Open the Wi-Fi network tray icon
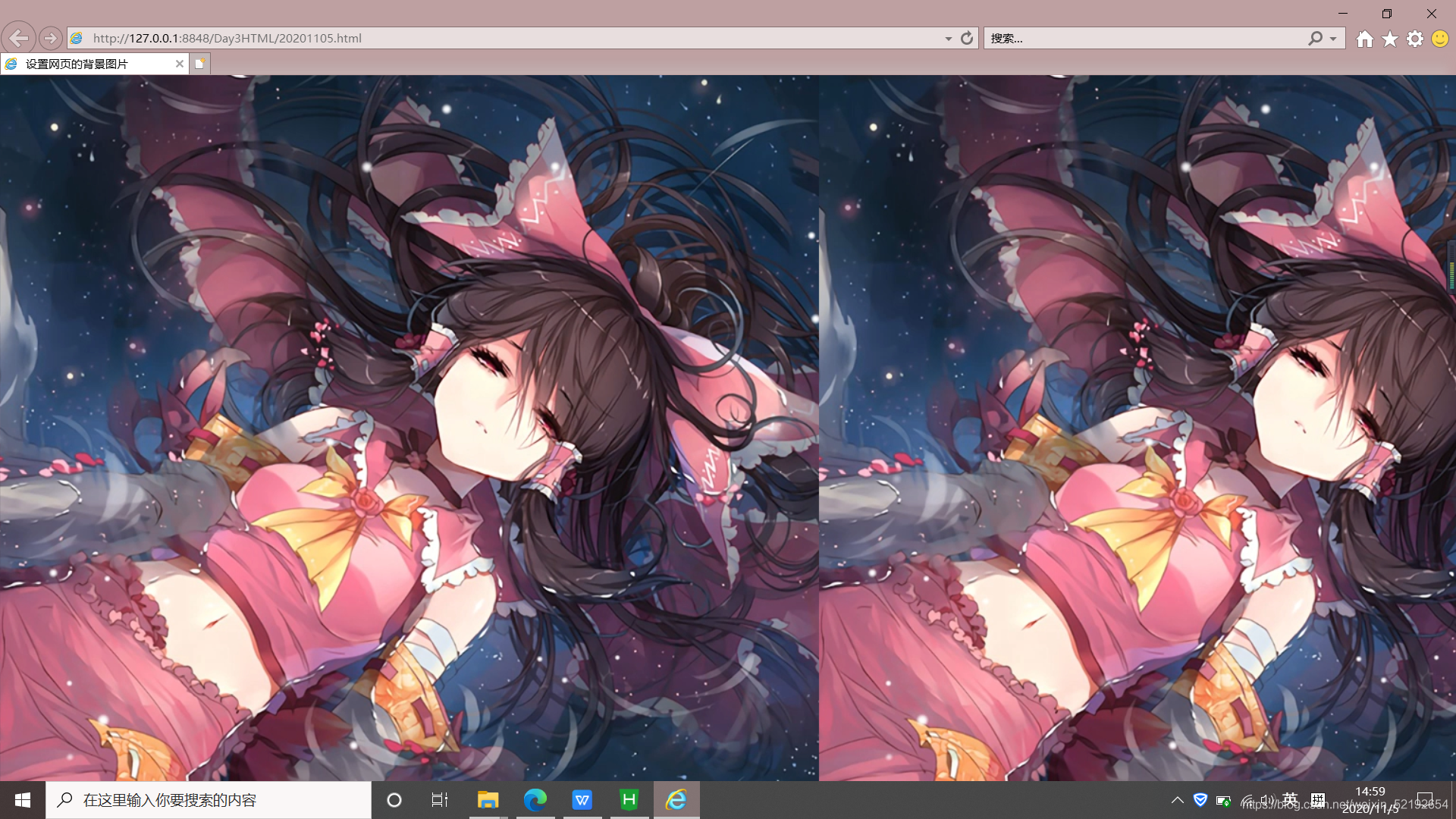Screen dimensions: 1456x819 point(1247,801)
